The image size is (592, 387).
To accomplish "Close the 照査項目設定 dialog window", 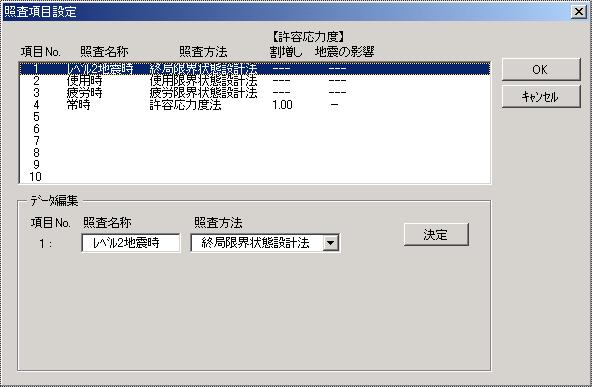I will (579, 12).
